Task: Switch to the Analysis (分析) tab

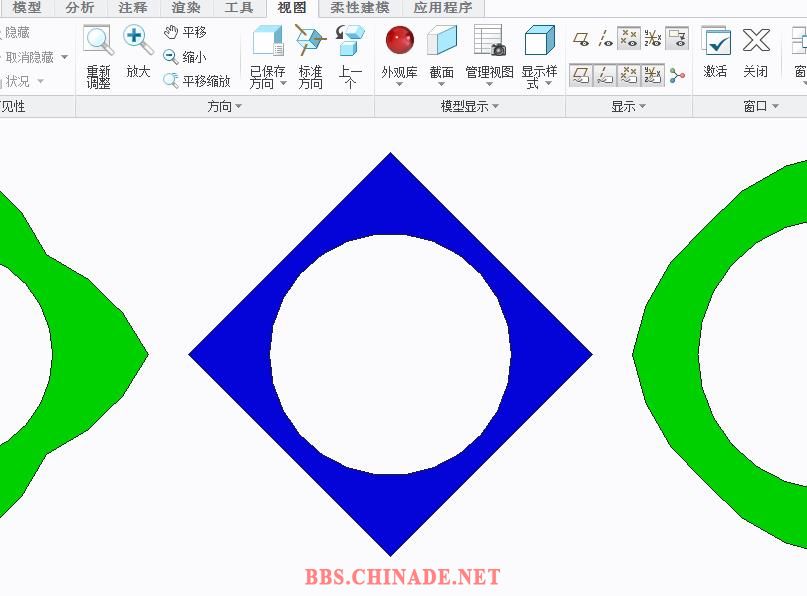Action: click(x=80, y=8)
